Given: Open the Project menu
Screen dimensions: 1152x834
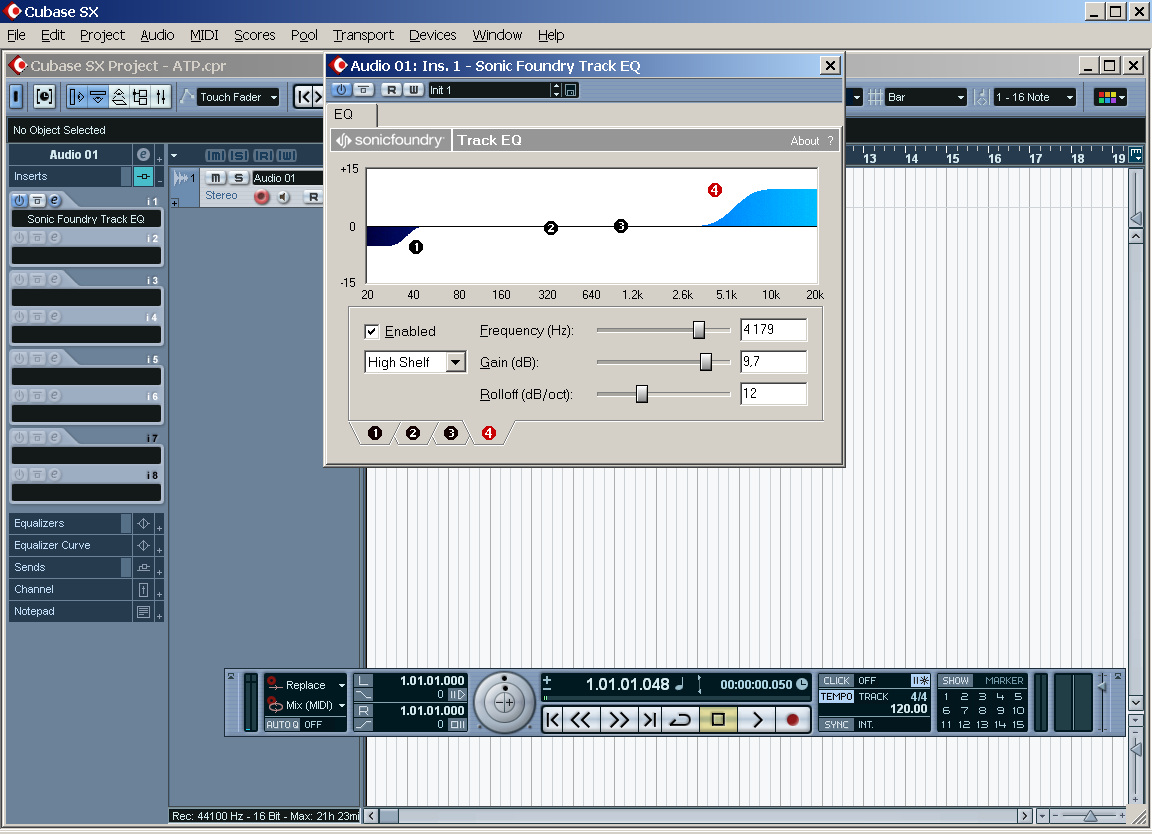Looking at the screenshot, I should 102,35.
